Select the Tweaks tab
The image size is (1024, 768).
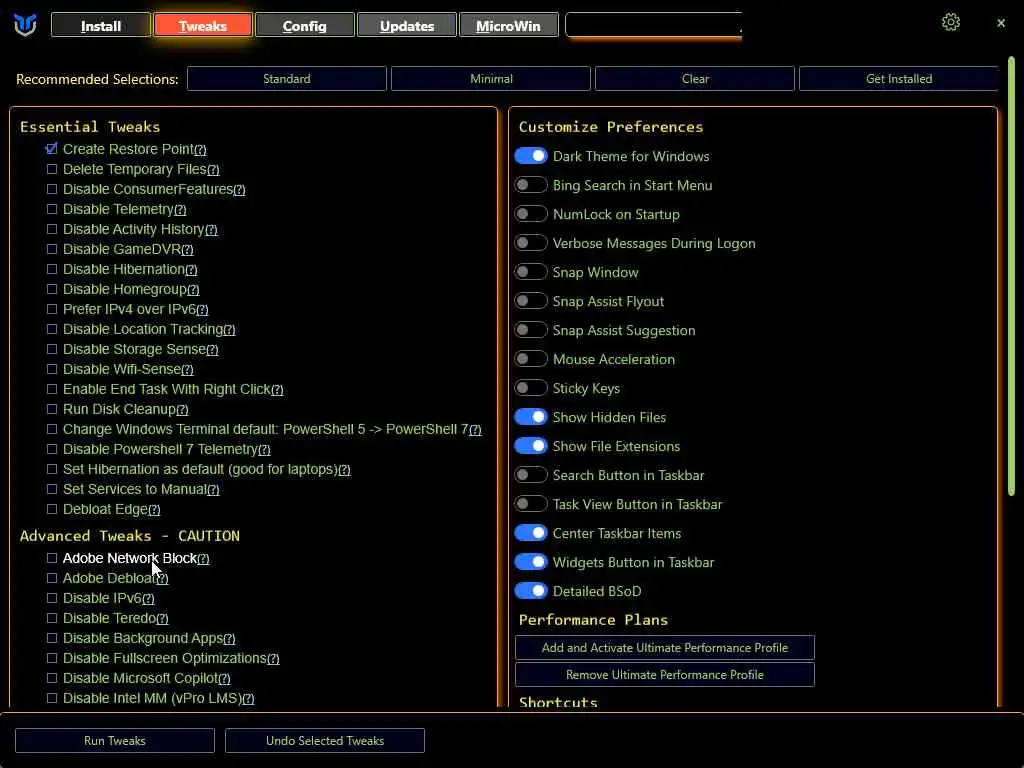202,25
